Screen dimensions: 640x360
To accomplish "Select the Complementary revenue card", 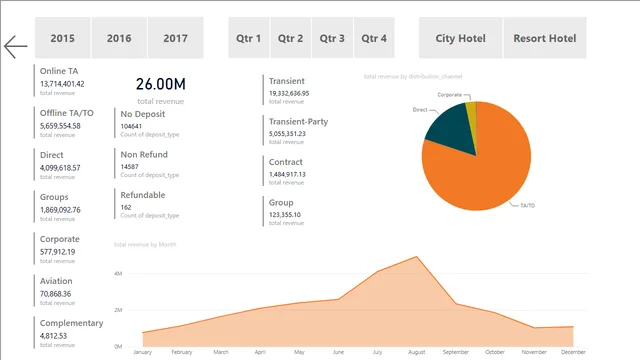I will click(x=69, y=333).
